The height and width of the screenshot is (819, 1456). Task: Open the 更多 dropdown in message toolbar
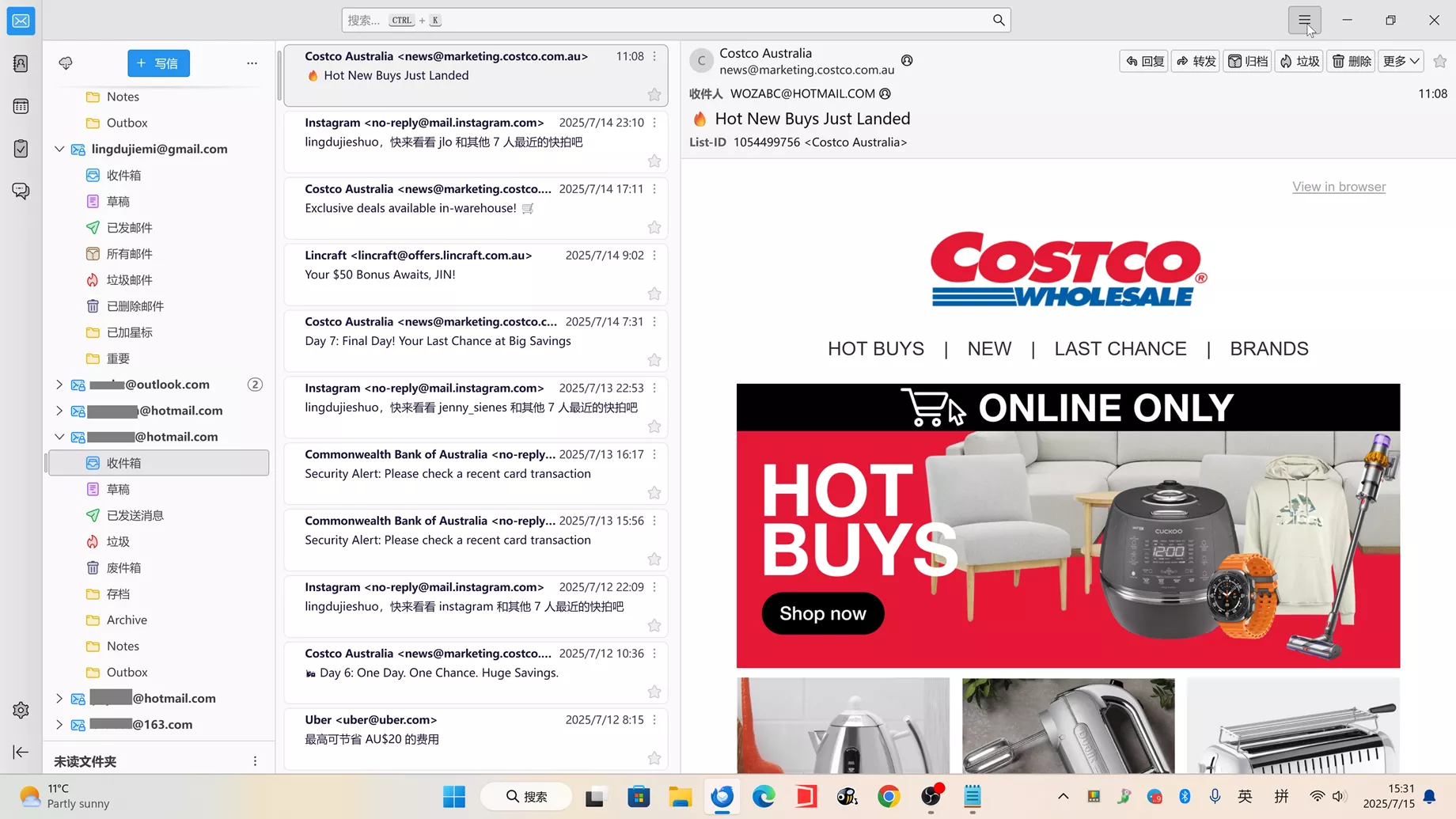(x=1401, y=62)
